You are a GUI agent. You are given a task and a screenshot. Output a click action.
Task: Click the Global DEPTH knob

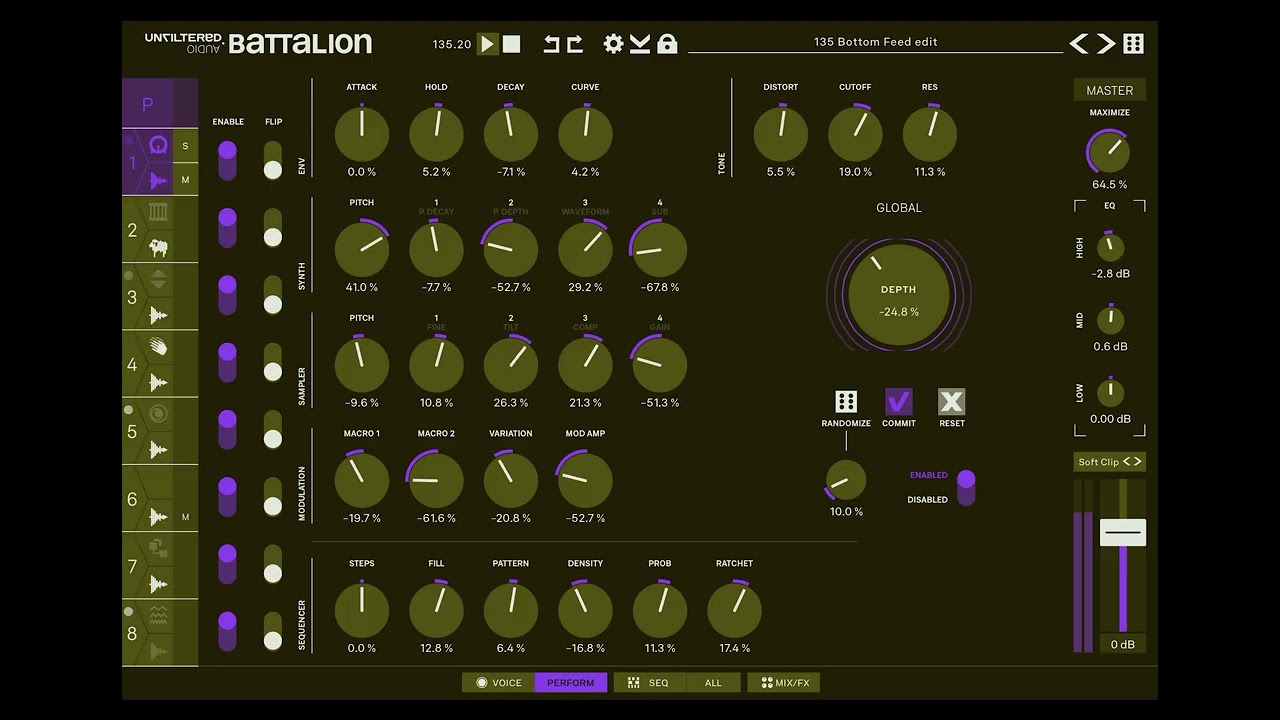[x=899, y=295]
